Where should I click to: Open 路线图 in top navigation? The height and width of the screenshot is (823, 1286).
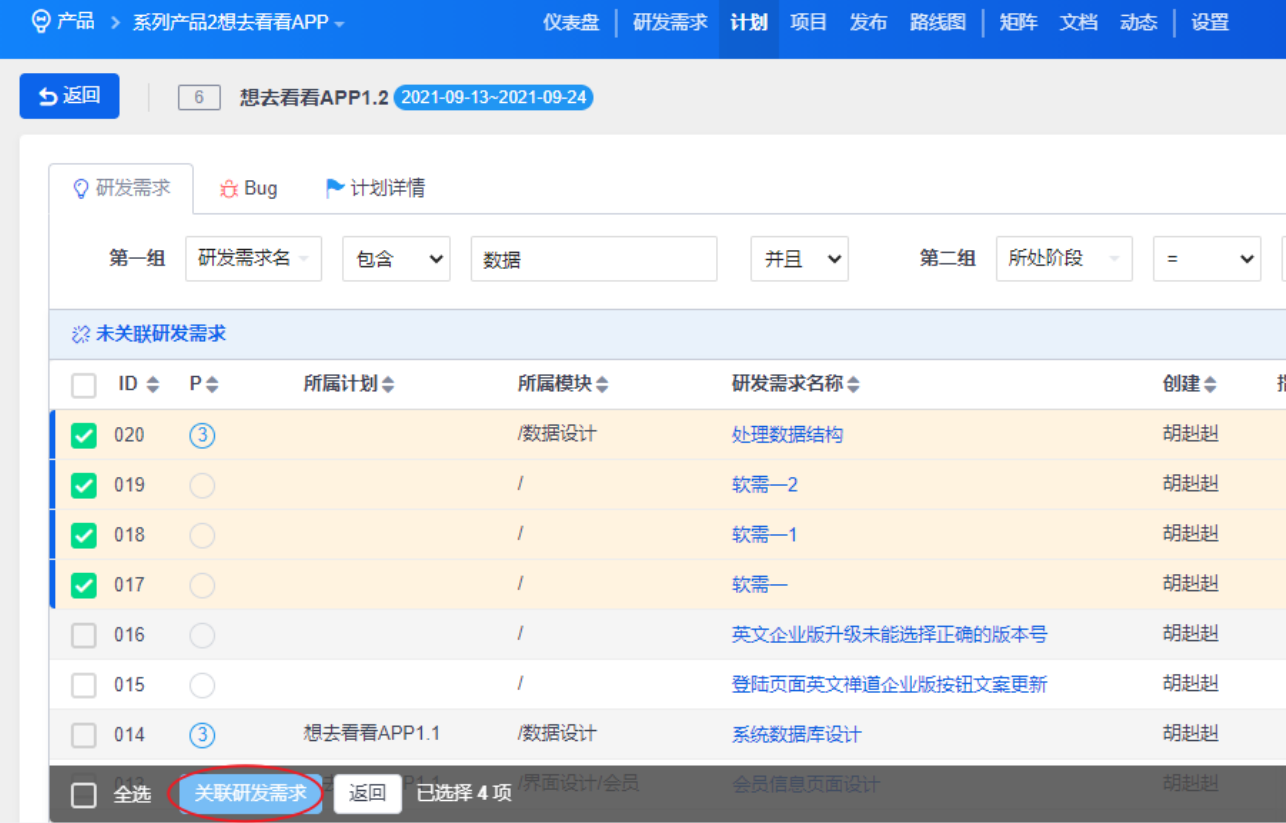[937, 22]
